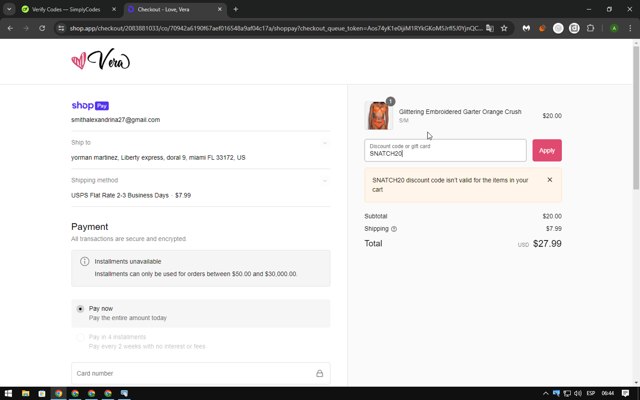Open the Windows Start menu
The width and height of the screenshot is (640, 400).
8,393
